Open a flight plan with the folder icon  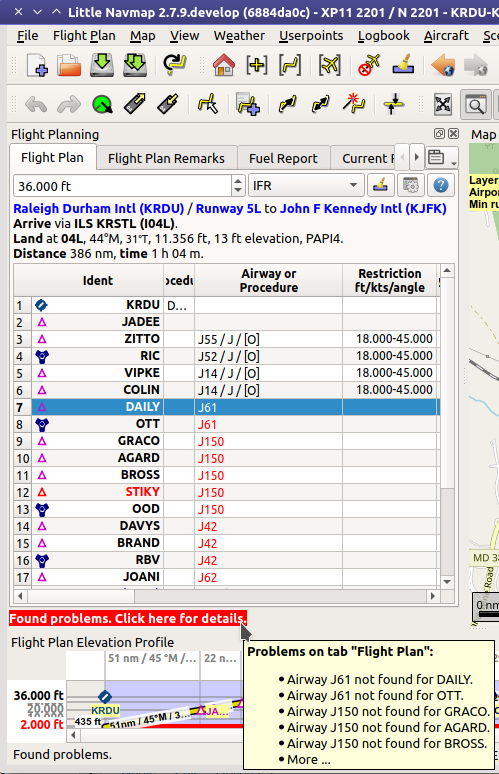69,65
